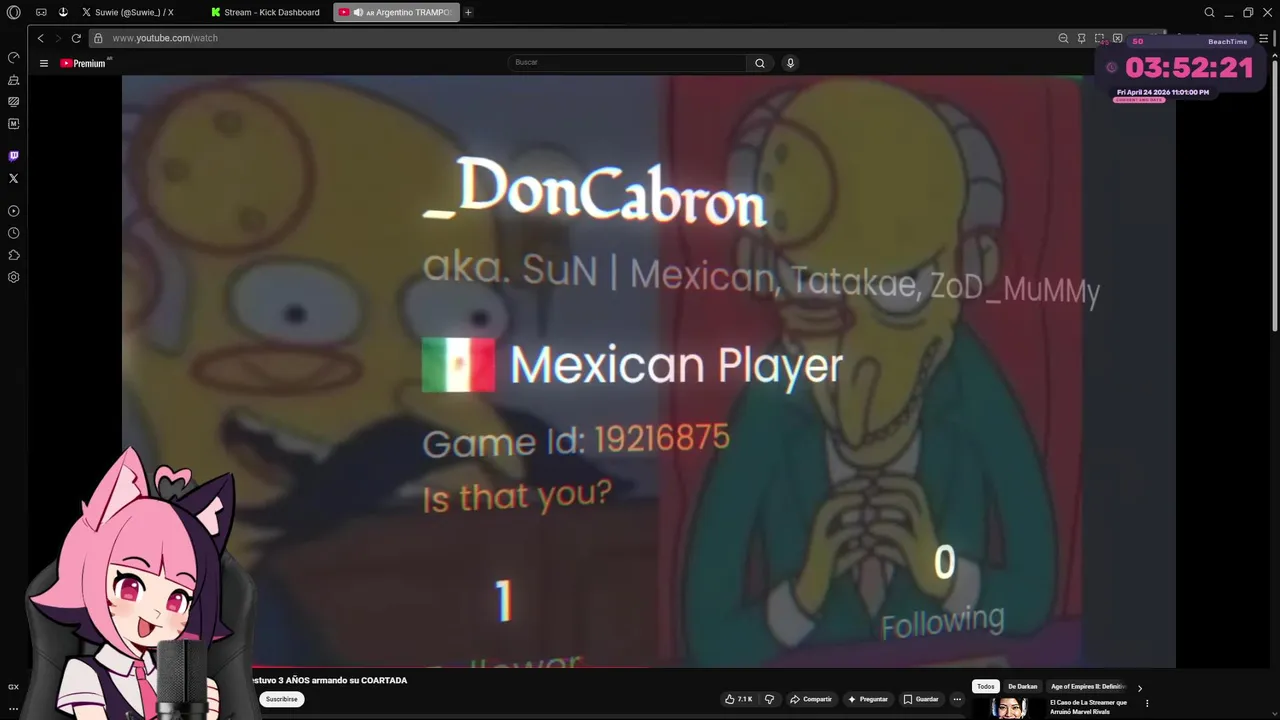Open the YouTube hamburger guide menu
The width and height of the screenshot is (1280, 720).
44,63
